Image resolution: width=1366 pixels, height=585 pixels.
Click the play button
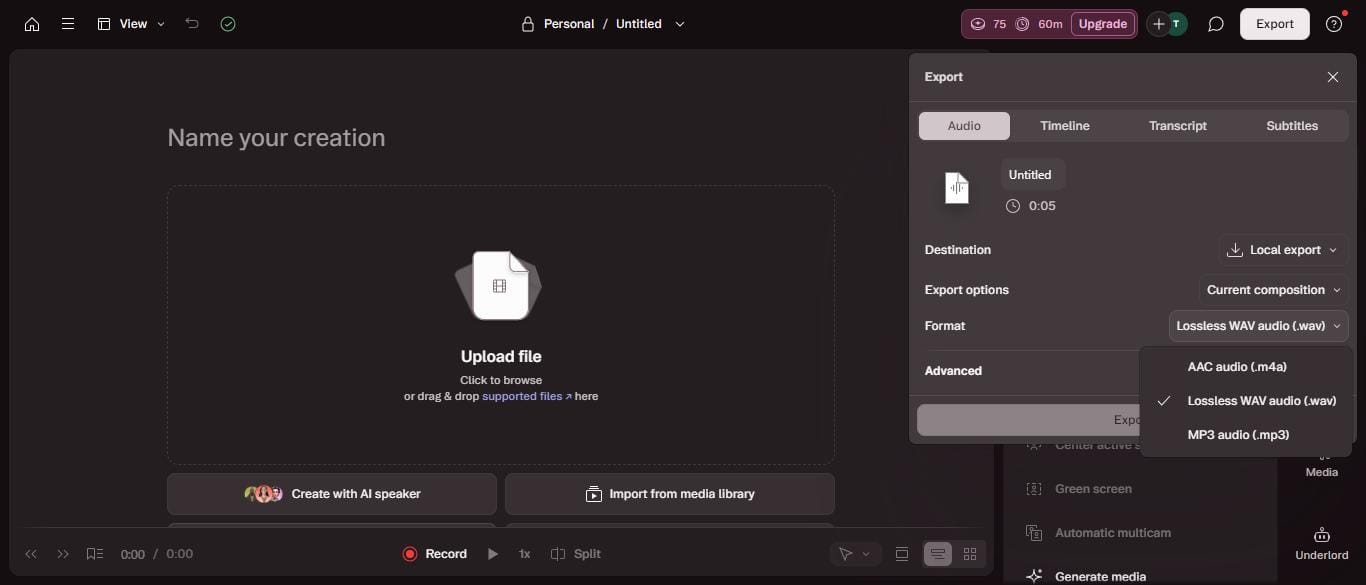click(492, 554)
